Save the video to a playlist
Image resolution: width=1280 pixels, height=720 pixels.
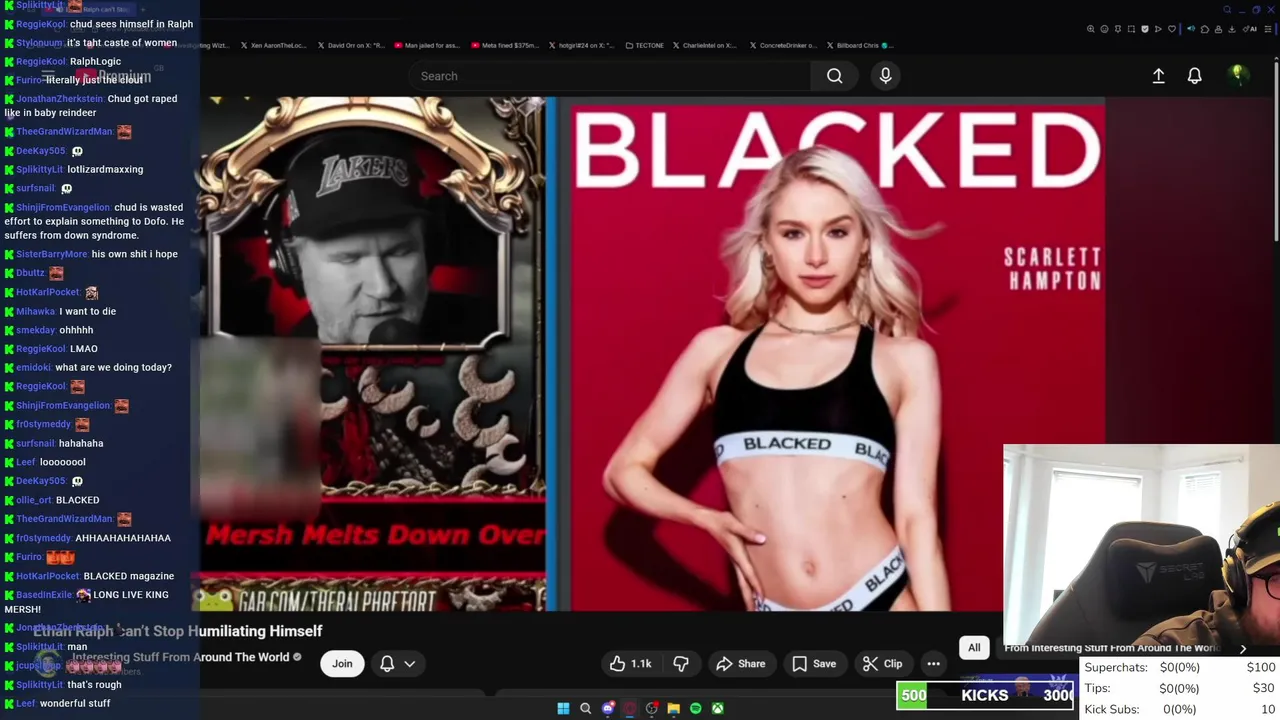pyautogui.click(x=814, y=664)
